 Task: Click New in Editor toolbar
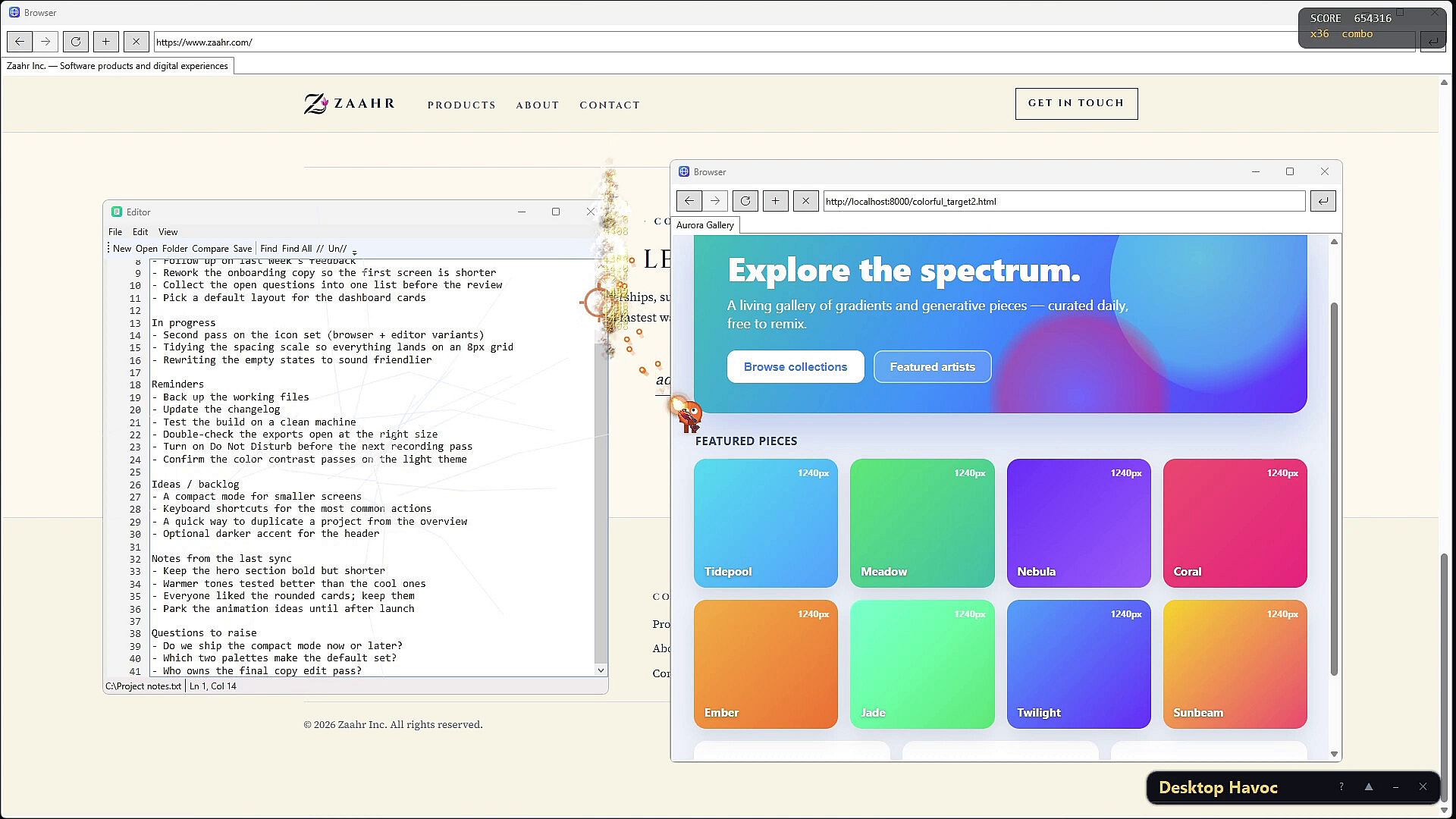click(x=122, y=249)
